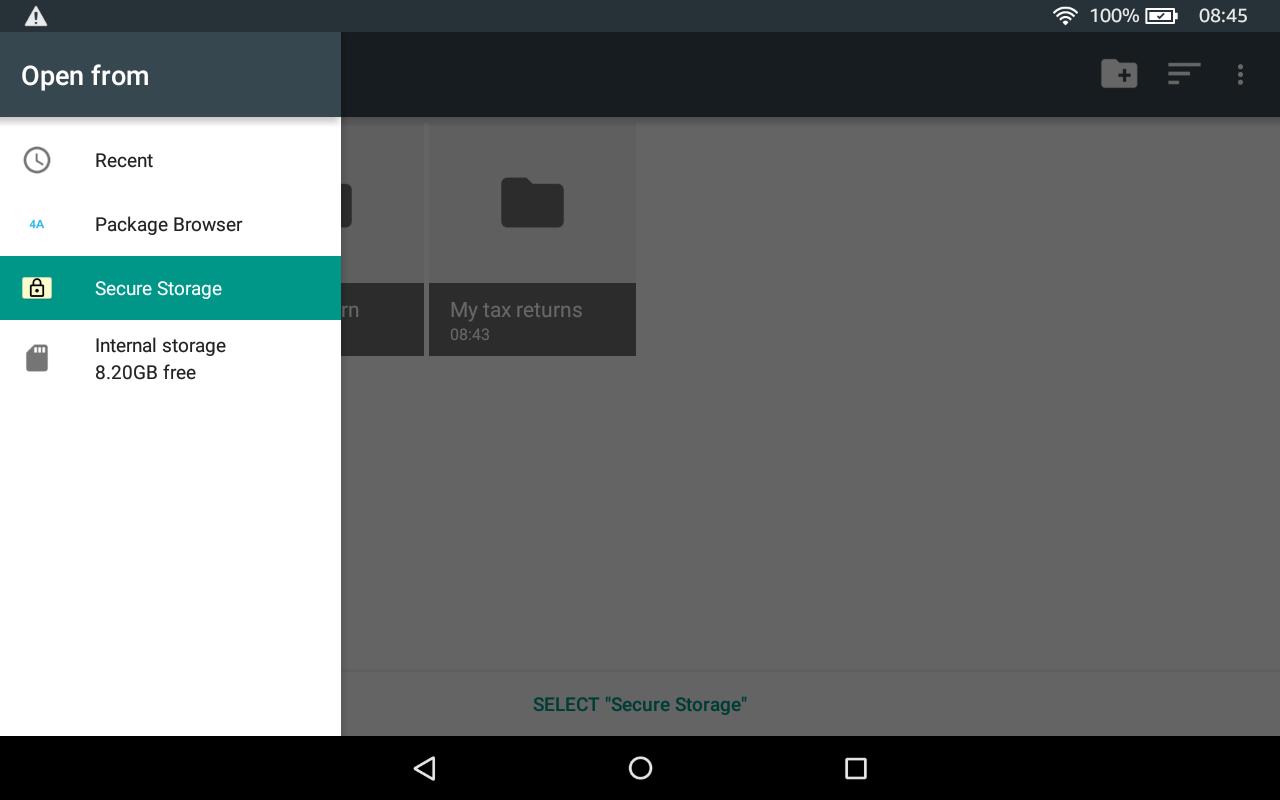Select the Secure Storage entry
The image size is (1280, 800).
click(x=170, y=288)
